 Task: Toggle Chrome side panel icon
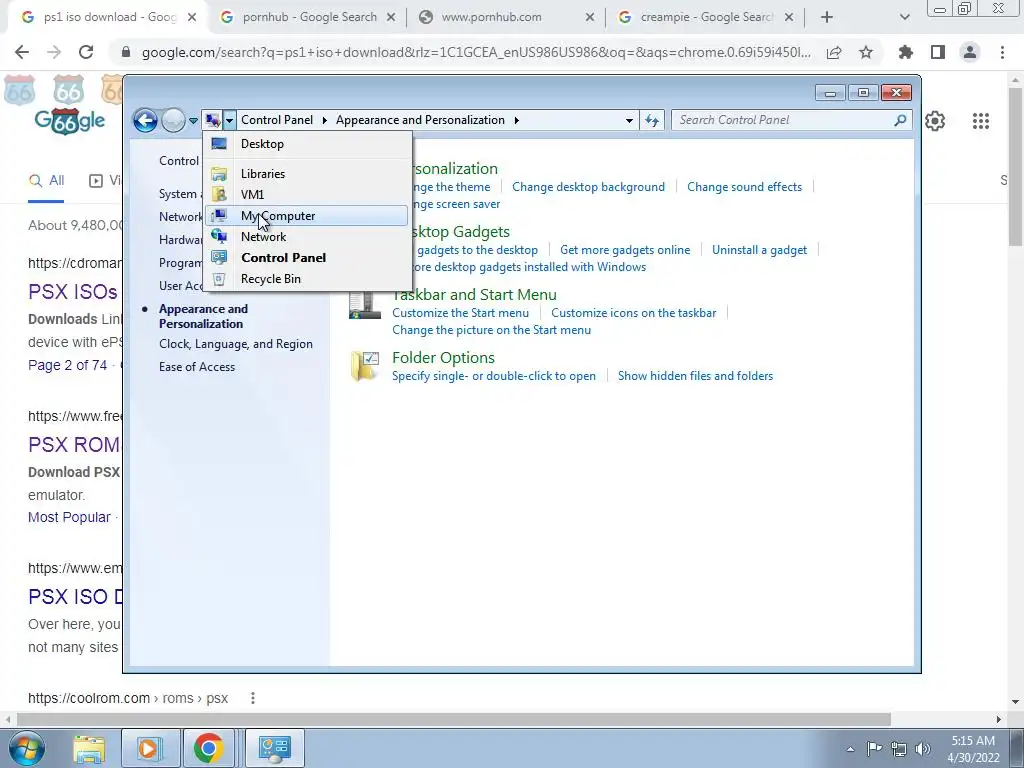click(x=938, y=52)
